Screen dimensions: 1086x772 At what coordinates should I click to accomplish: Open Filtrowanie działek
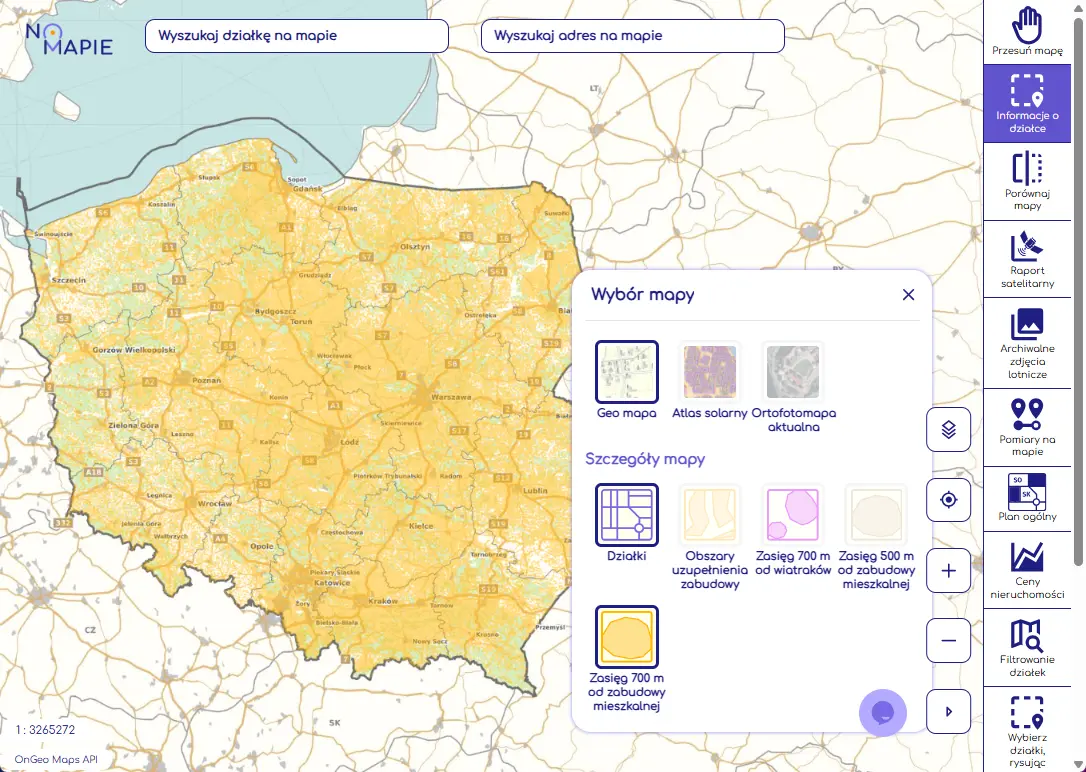click(1027, 648)
